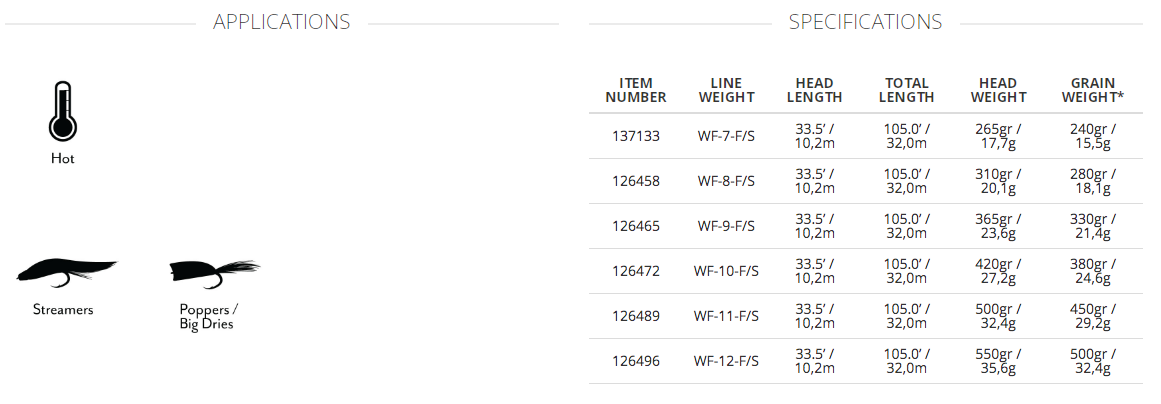Viewport: 1161px width, 404px height.
Task: Click item number 126489
Action: (636, 316)
